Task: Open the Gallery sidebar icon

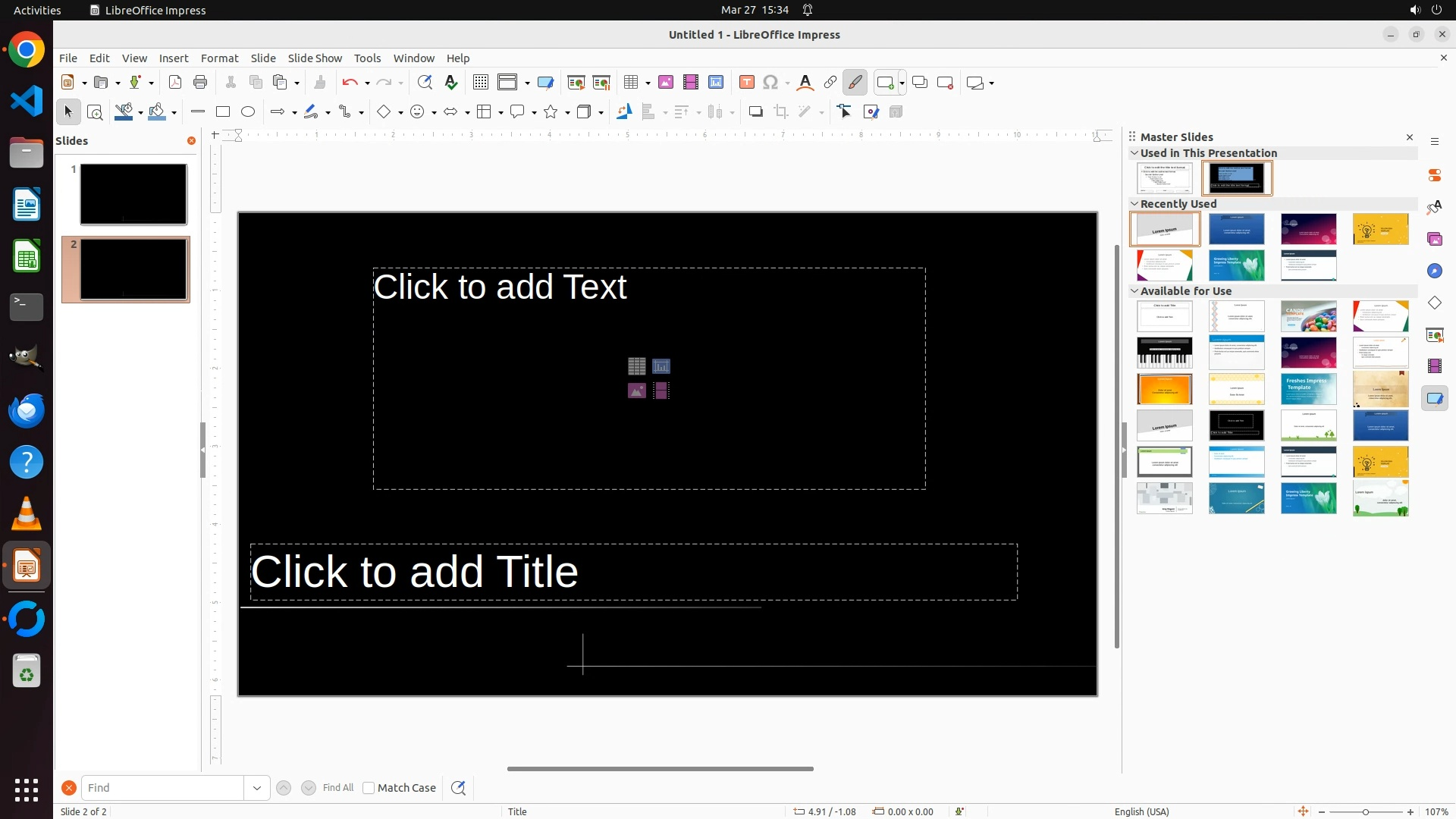Action: click(1435, 239)
